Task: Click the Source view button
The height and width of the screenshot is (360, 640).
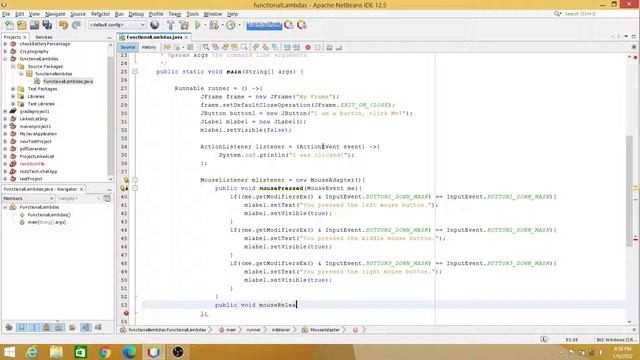Action: coord(127,47)
